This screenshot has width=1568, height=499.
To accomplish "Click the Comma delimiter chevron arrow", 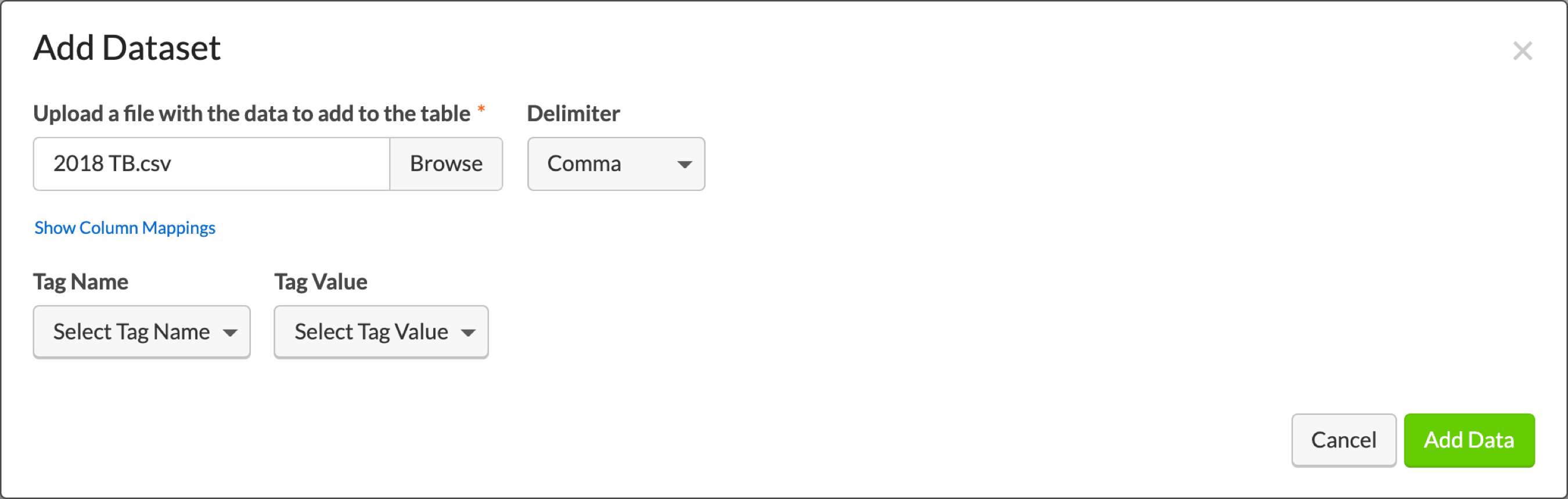I will [x=685, y=164].
